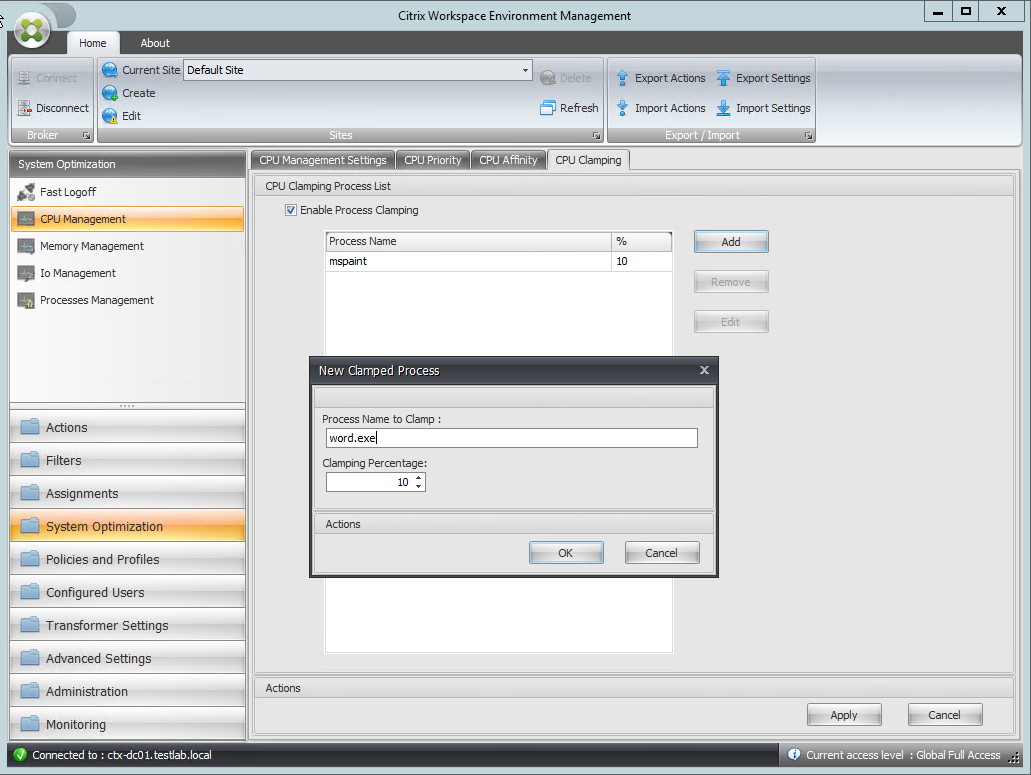Image resolution: width=1031 pixels, height=775 pixels.
Task: Click the Actions folder icon
Action: tap(30, 427)
